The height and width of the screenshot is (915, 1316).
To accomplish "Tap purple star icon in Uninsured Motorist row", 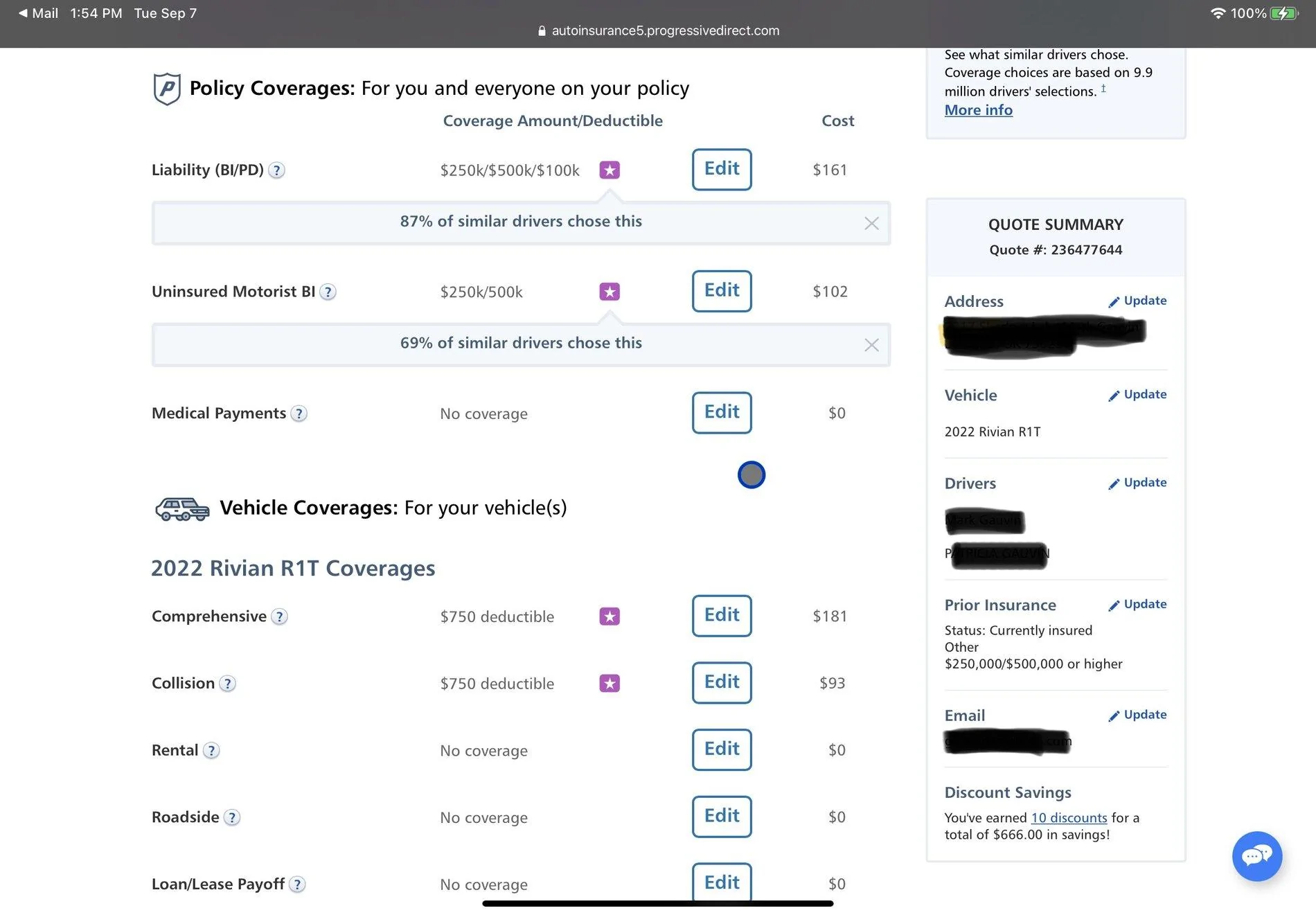I will [610, 292].
